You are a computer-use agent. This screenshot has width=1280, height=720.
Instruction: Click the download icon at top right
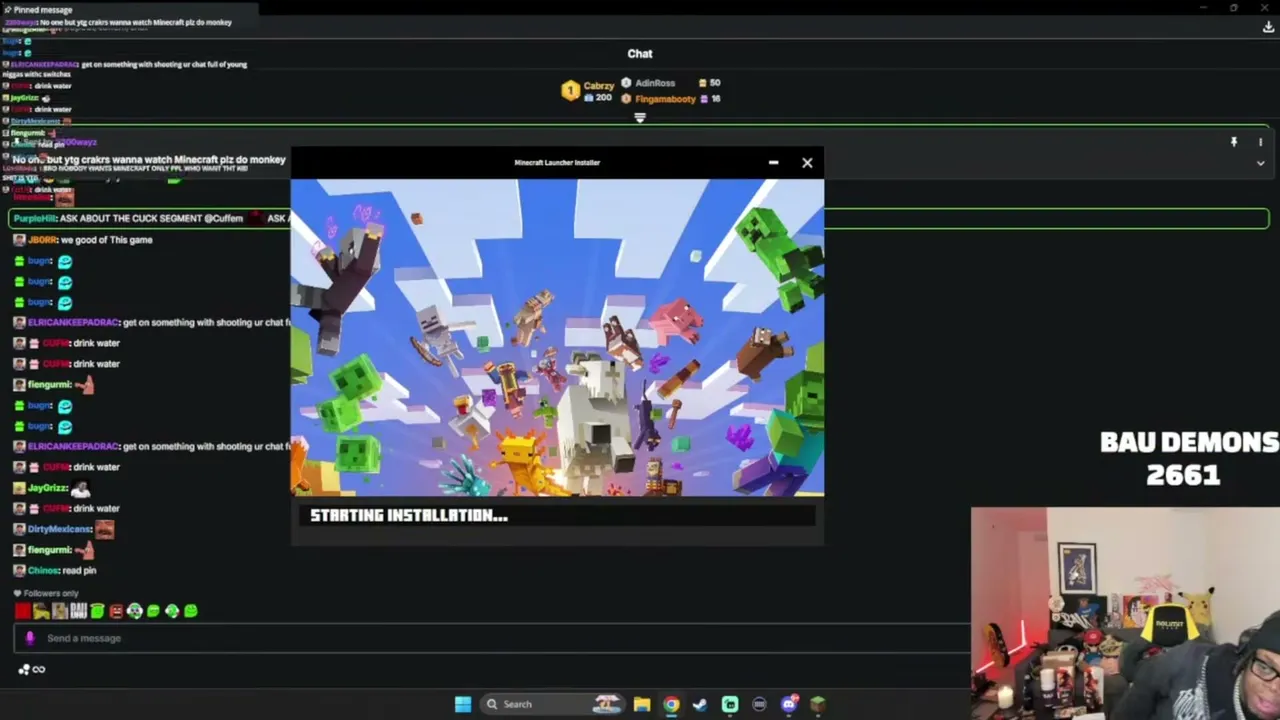tap(1268, 27)
